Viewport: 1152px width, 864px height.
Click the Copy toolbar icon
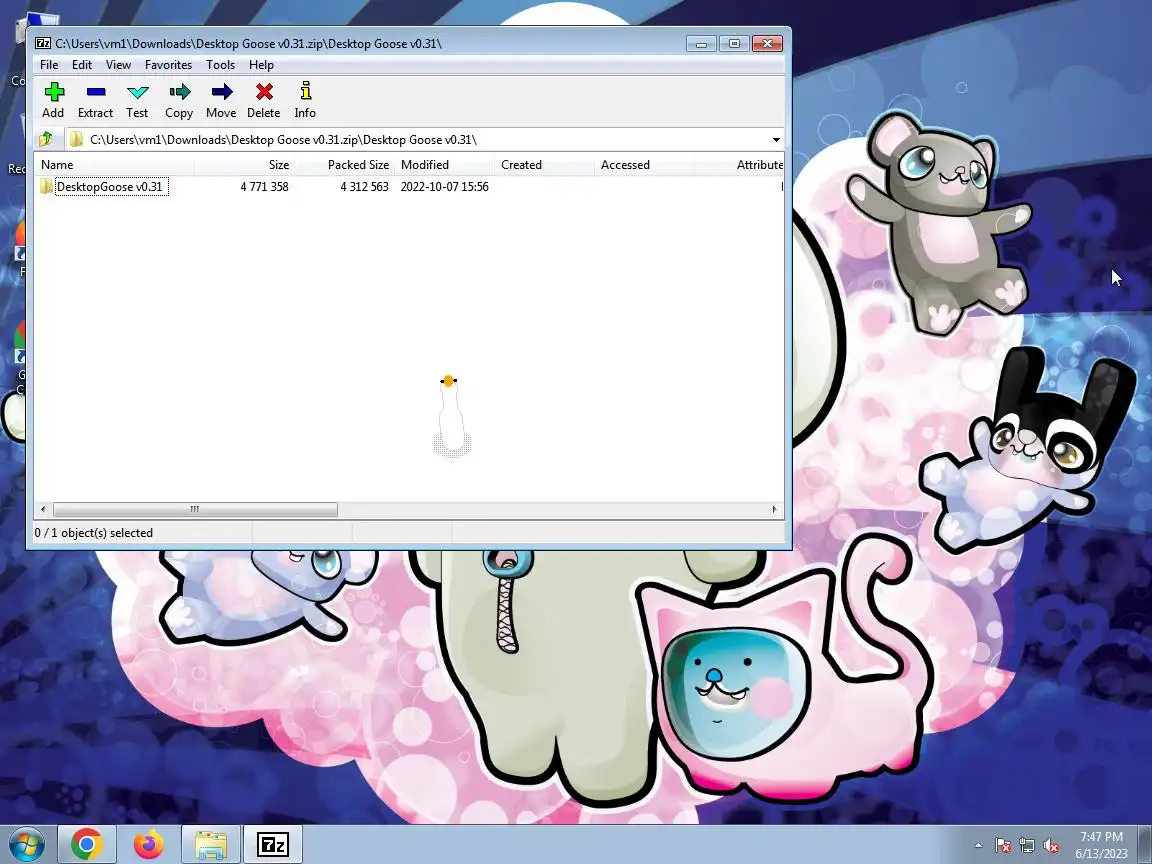click(x=179, y=100)
